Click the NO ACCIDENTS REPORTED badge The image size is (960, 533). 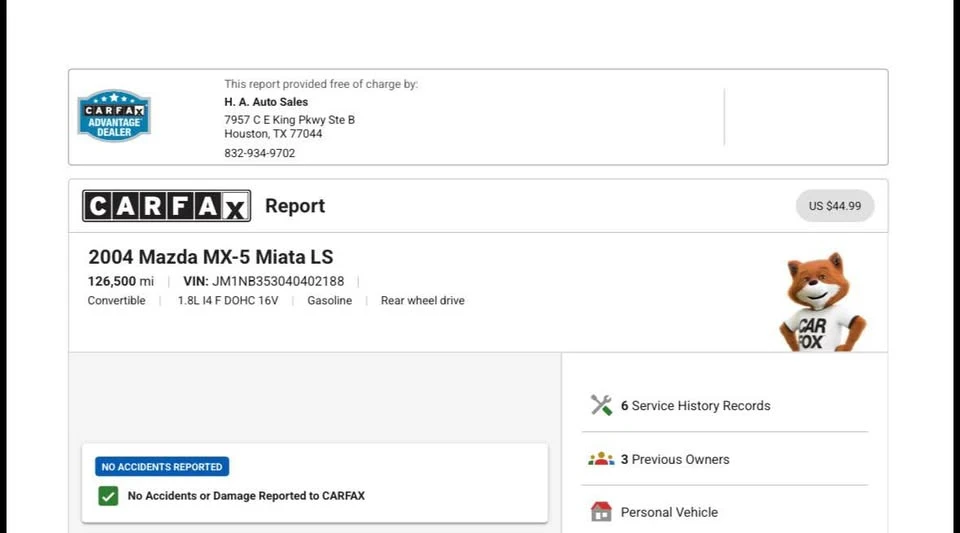[x=162, y=466]
